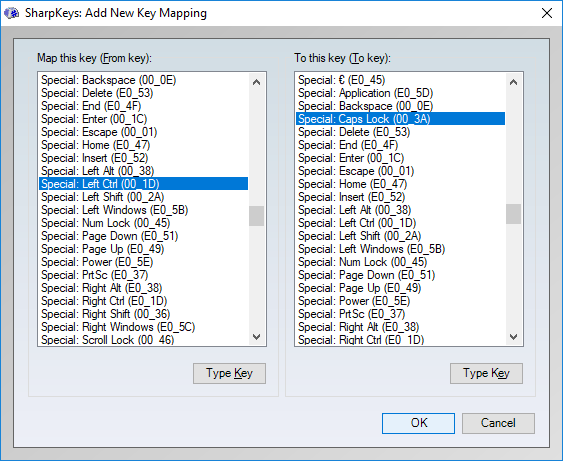Select Left Shift (00_2A) in From key list
The width and height of the screenshot is (563, 461).
[x=143, y=197]
